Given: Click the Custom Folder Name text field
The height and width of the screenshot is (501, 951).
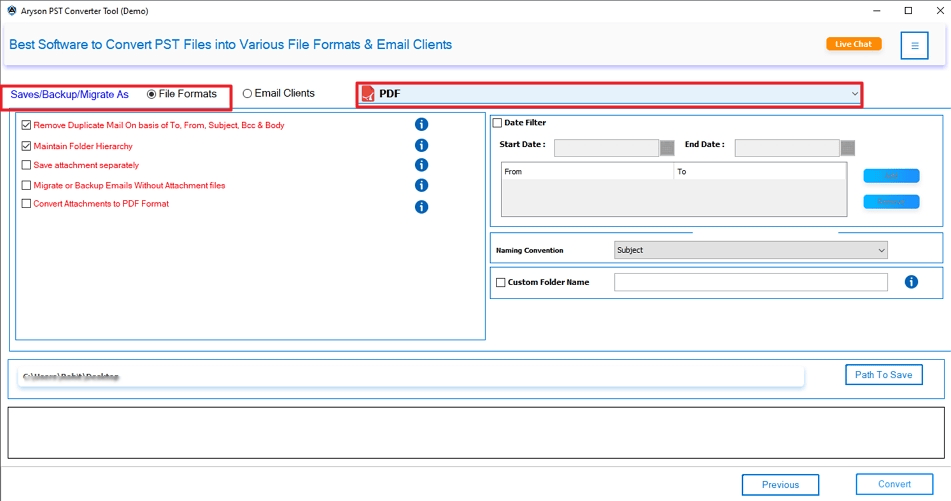Looking at the screenshot, I should (x=750, y=282).
